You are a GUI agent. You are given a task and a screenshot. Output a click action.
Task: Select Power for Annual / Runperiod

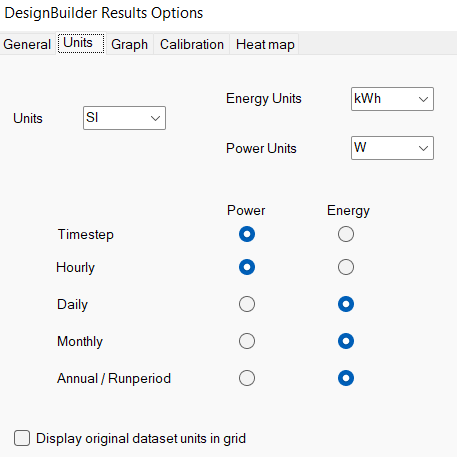247,378
